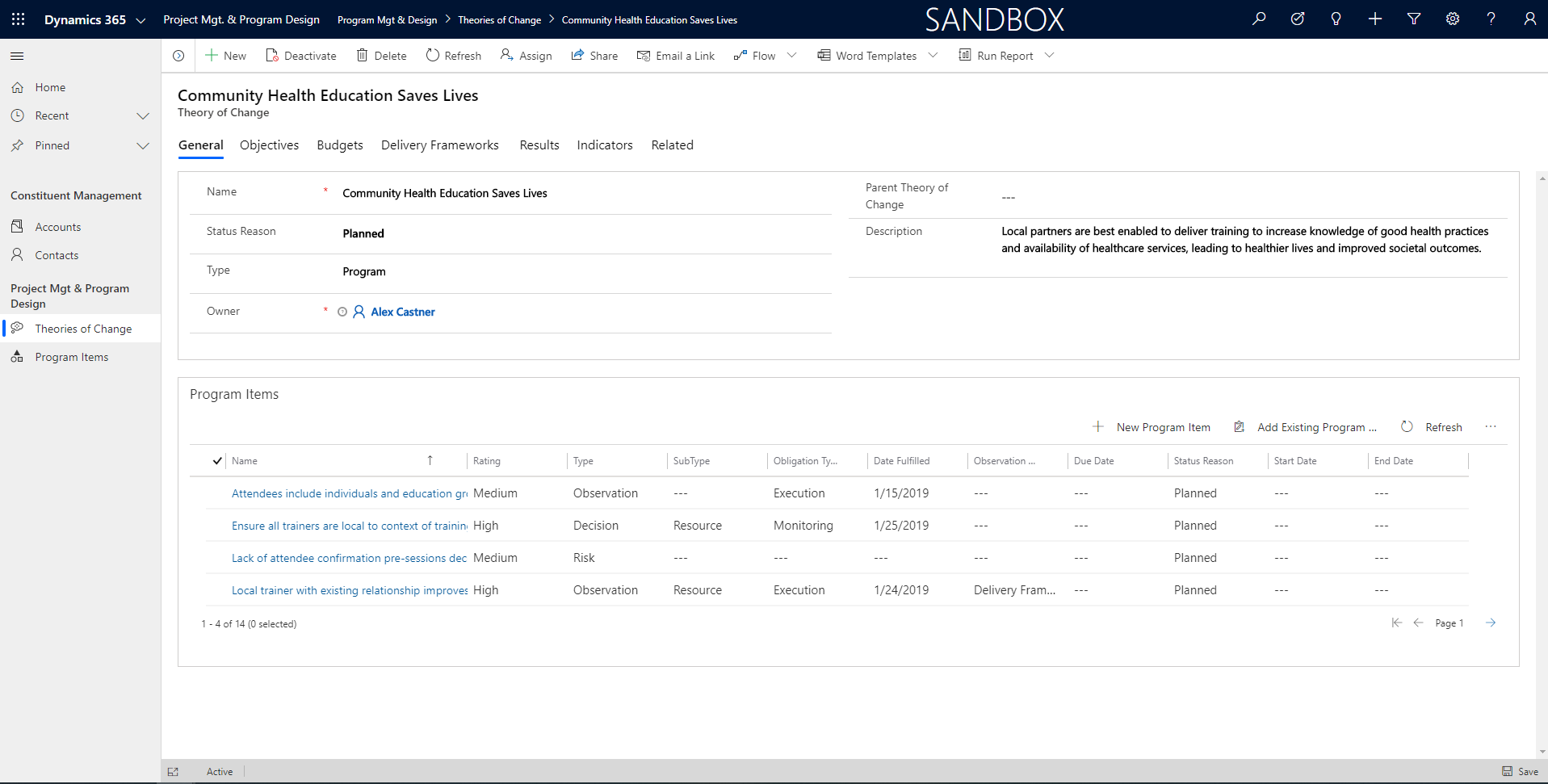Open the subgrid more commands ellipsis

[1491, 427]
